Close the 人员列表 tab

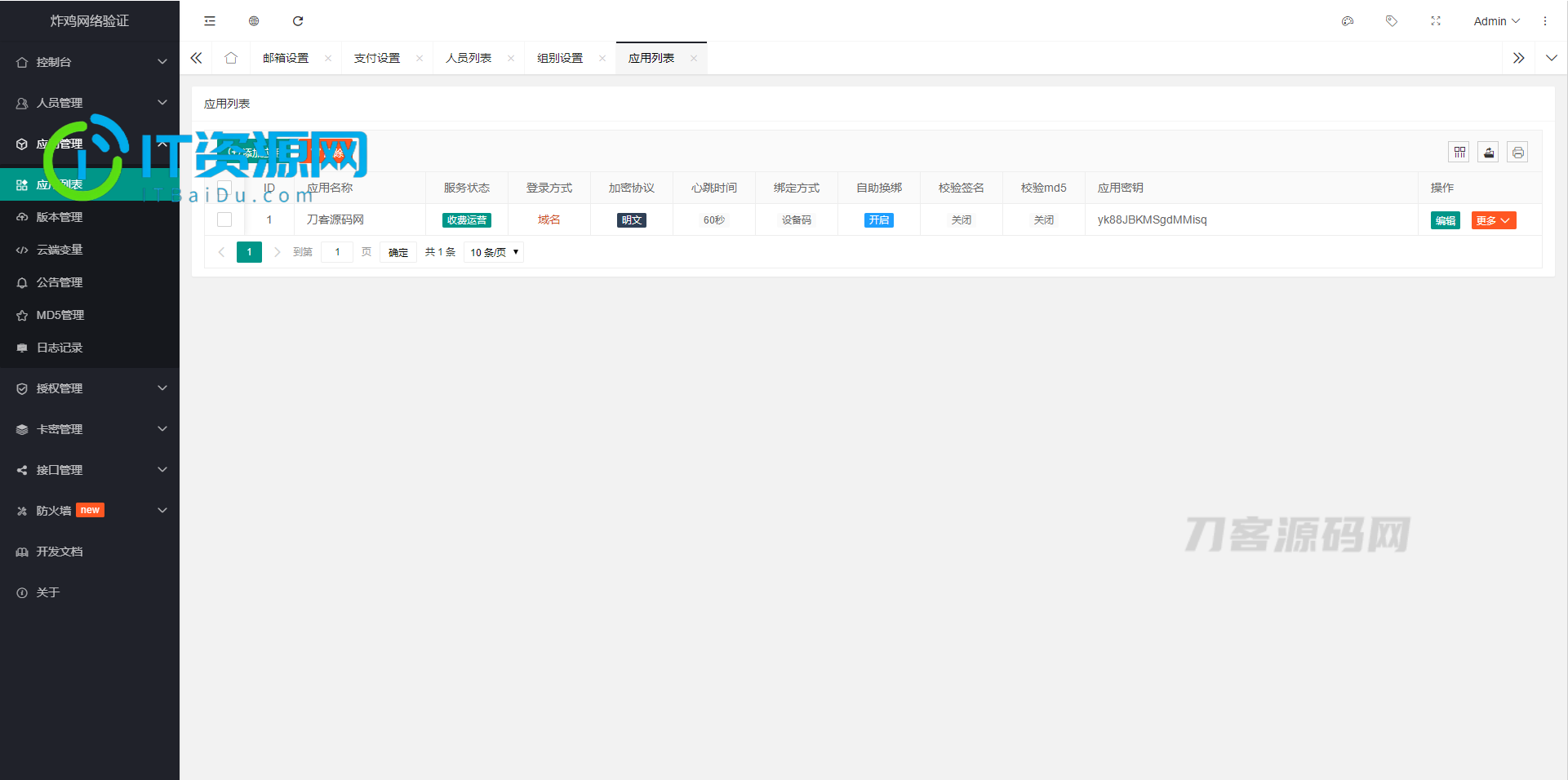pos(511,58)
